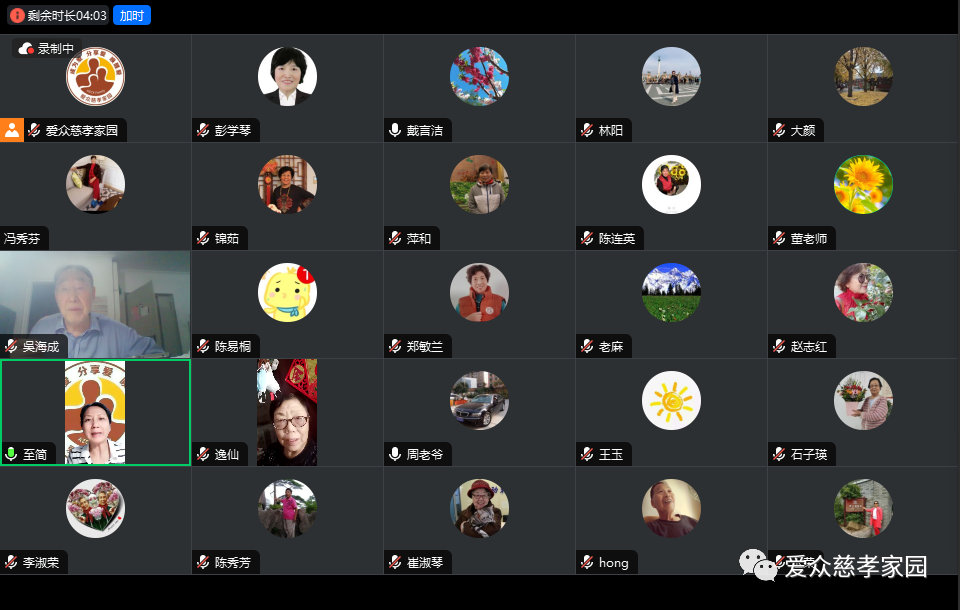Image resolution: width=960 pixels, height=610 pixels.
Task: Click the muted microphone icon next to hong
Action: point(587,562)
